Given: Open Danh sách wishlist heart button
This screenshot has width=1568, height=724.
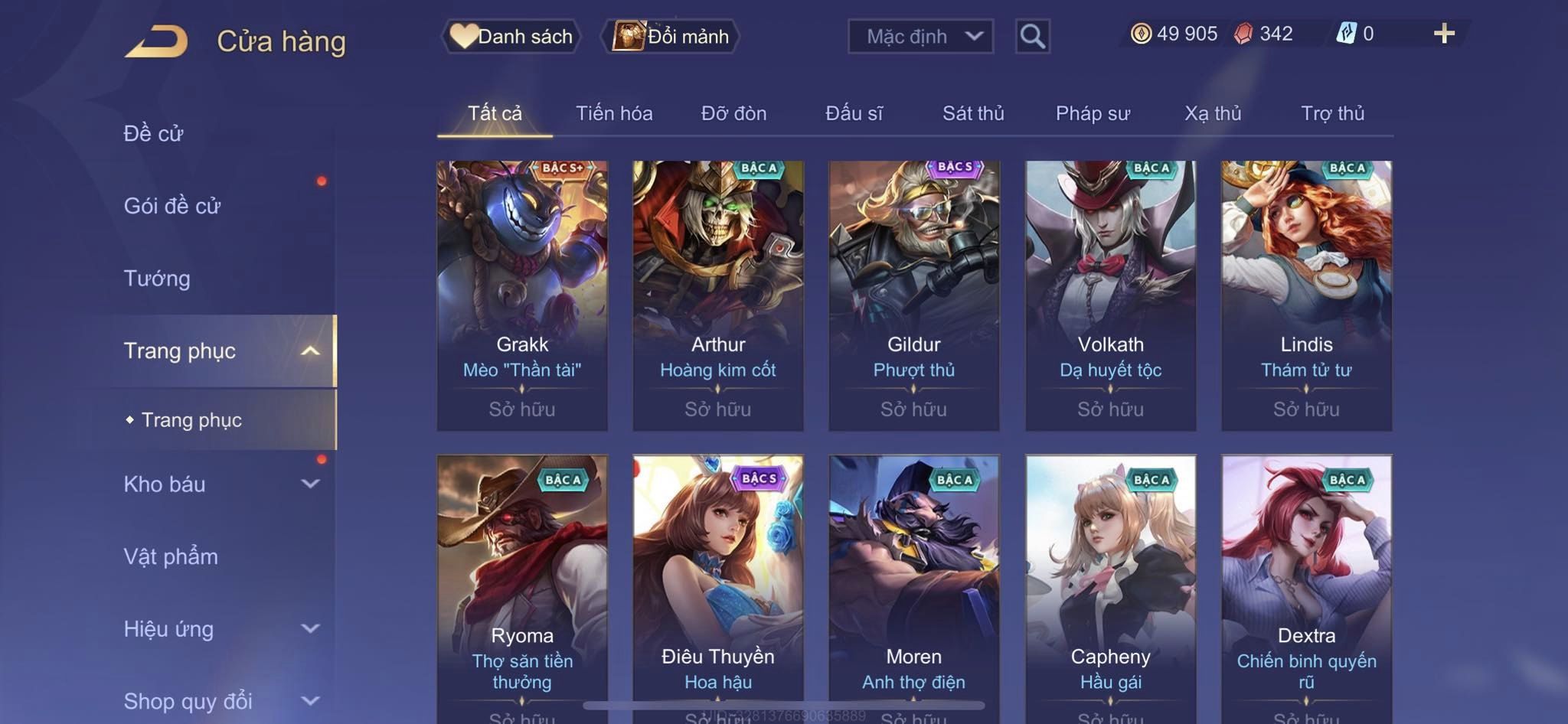Looking at the screenshot, I should point(511,36).
